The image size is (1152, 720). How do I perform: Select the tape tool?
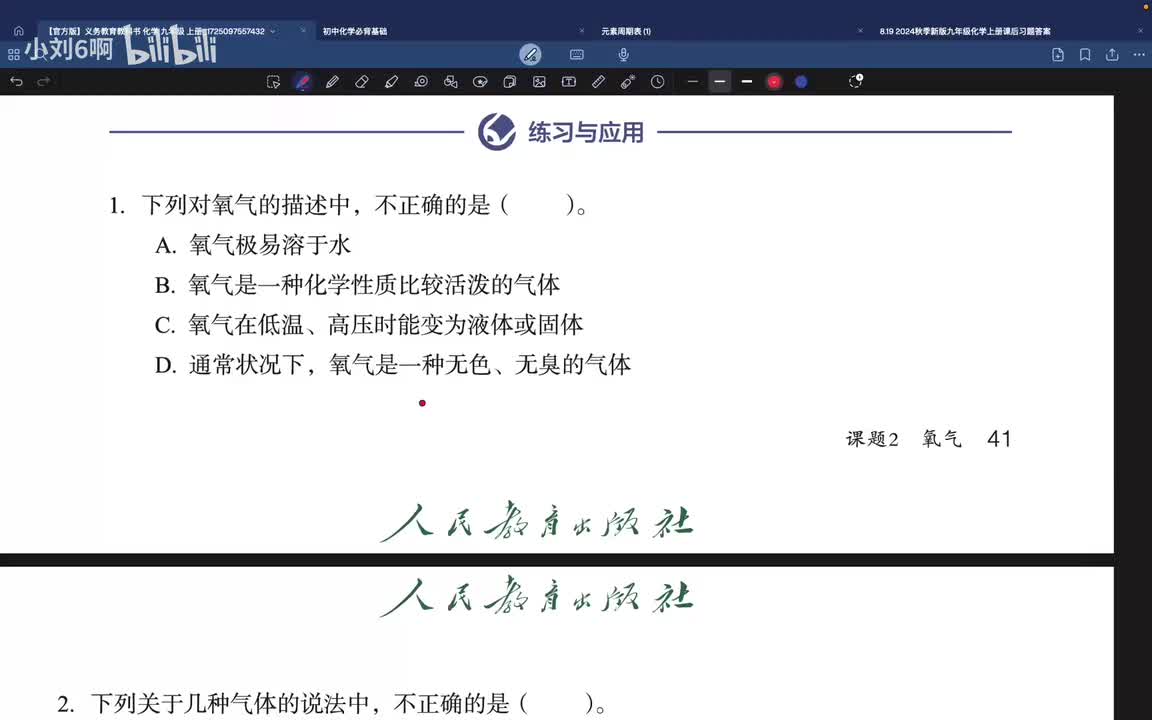(421, 82)
